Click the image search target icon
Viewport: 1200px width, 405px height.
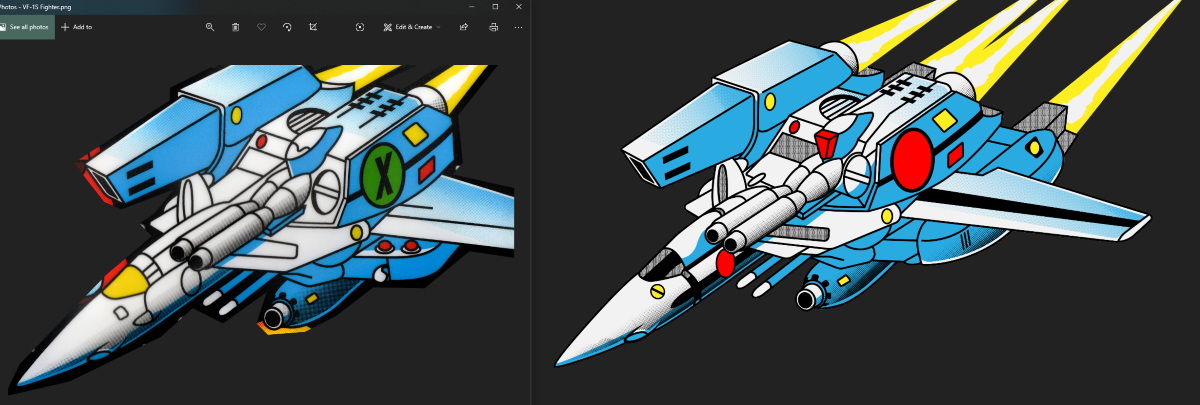point(360,27)
